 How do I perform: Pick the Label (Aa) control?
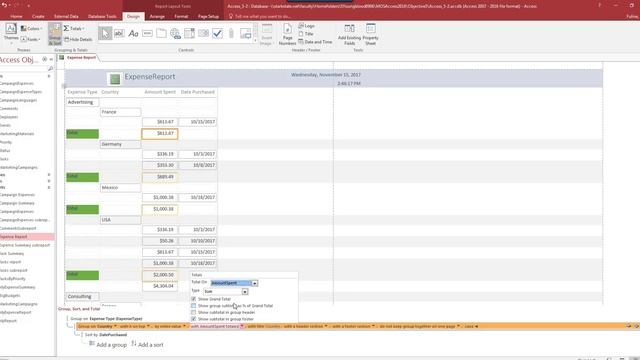pyautogui.click(x=133, y=33)
